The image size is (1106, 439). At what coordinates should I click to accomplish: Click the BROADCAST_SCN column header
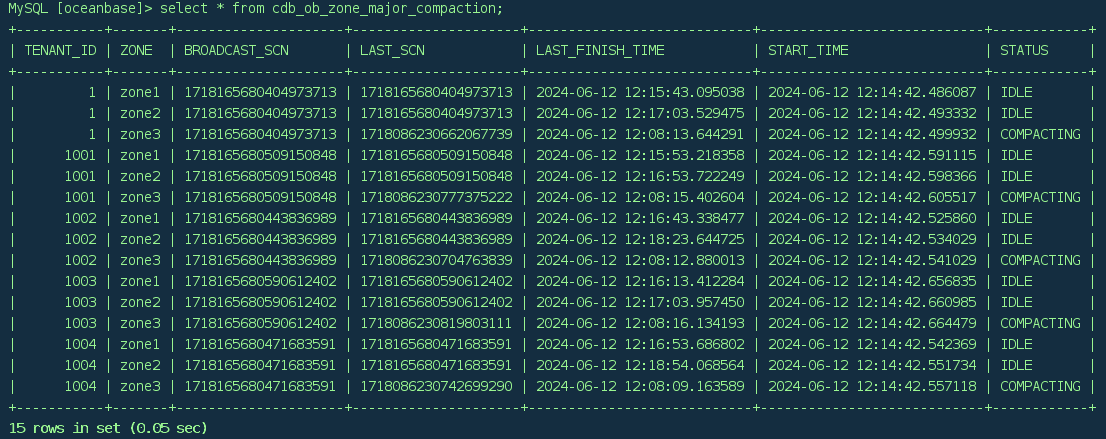point(236,50)
